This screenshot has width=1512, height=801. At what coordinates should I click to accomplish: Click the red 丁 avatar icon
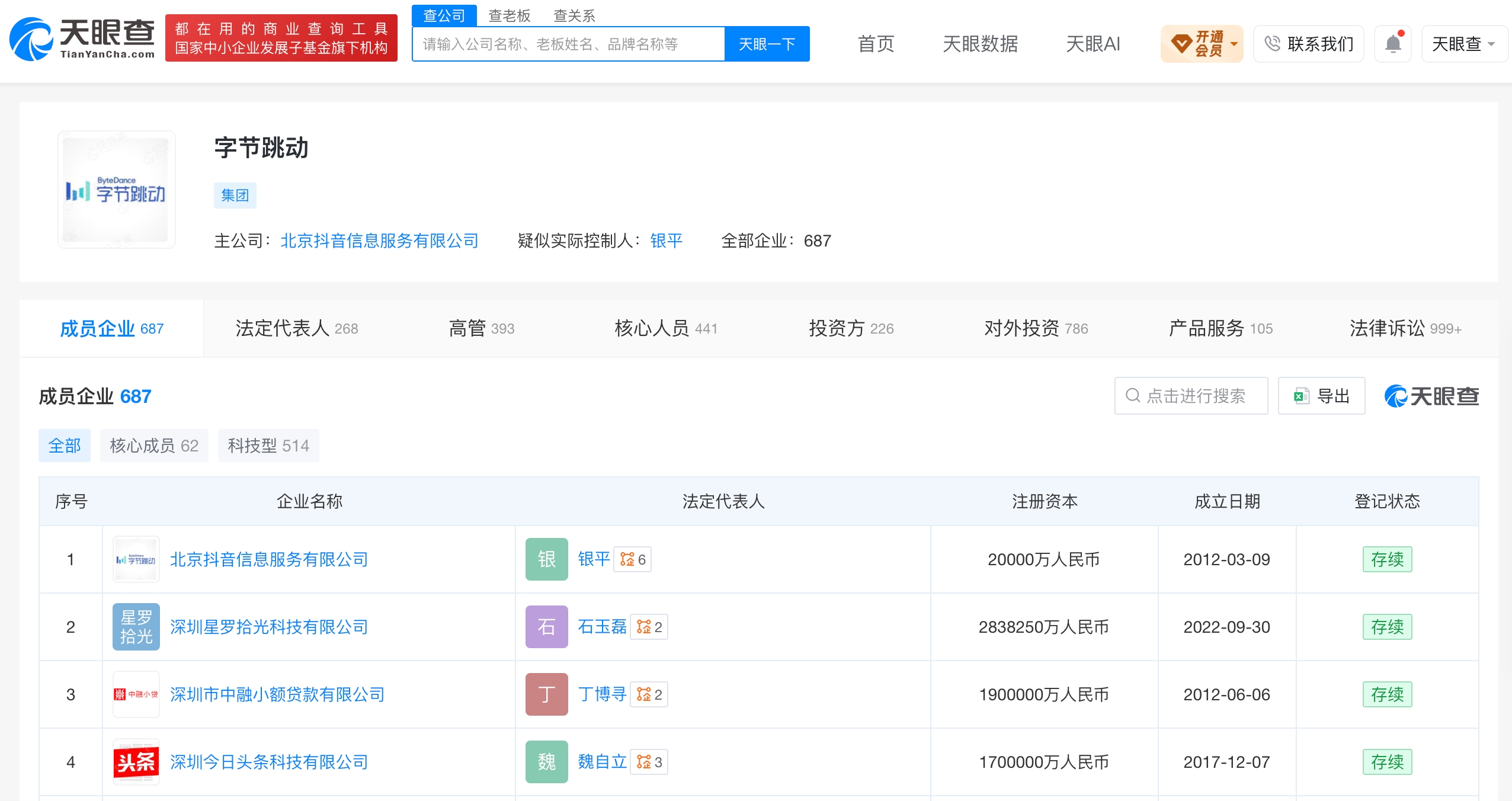(546, 694)
